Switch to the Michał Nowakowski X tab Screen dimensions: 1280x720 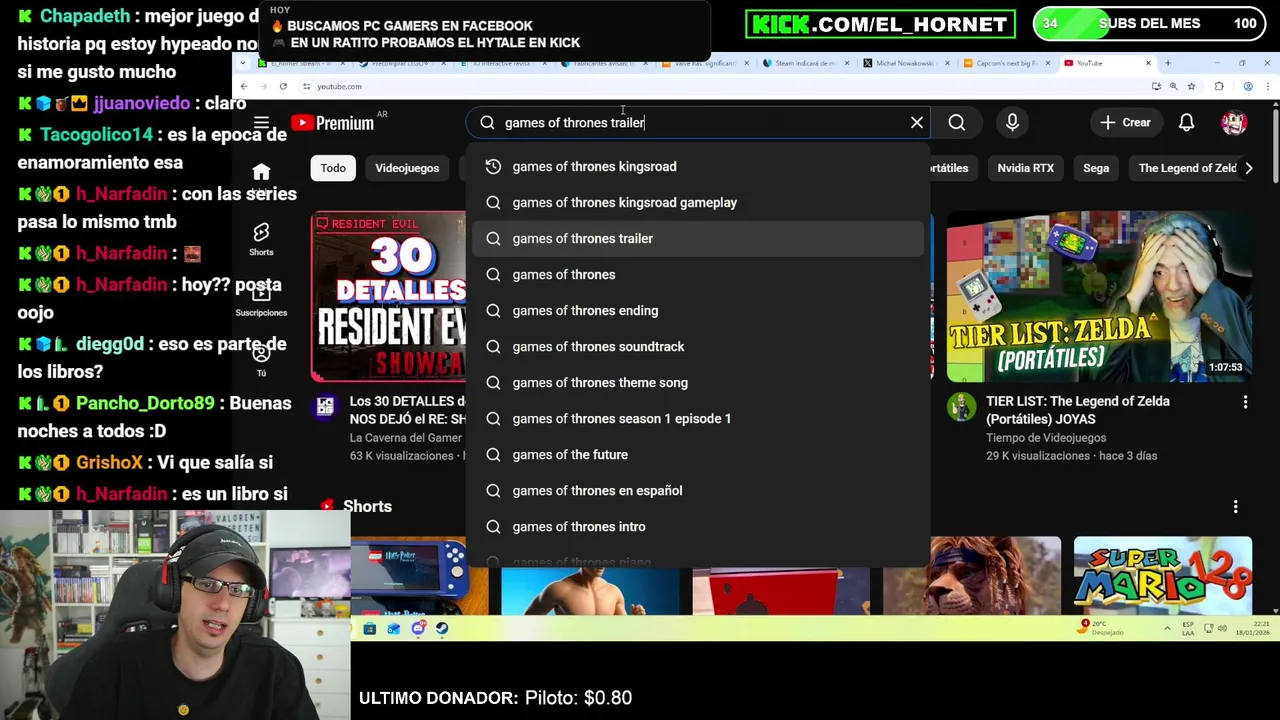[905, 63]
